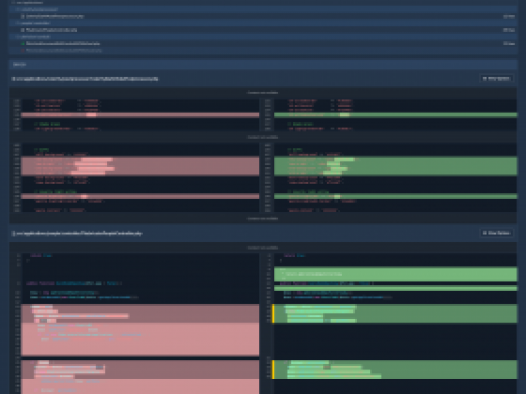This screenshot has height=394, width=526.
Task: Click the red removed-file icon in the file tree
Action: [23, 50]
